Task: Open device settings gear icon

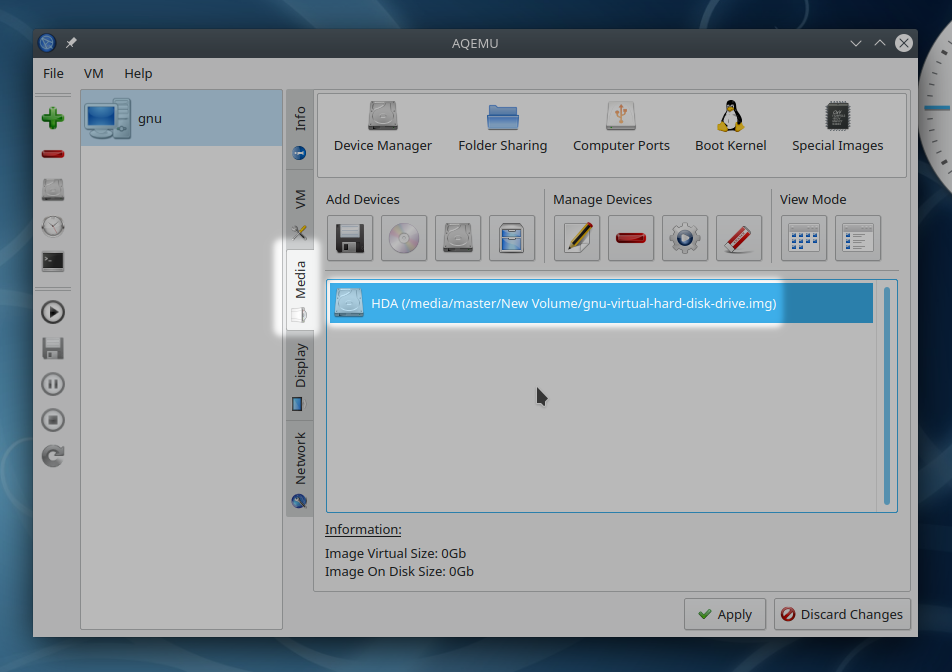Action: (685, 238)
